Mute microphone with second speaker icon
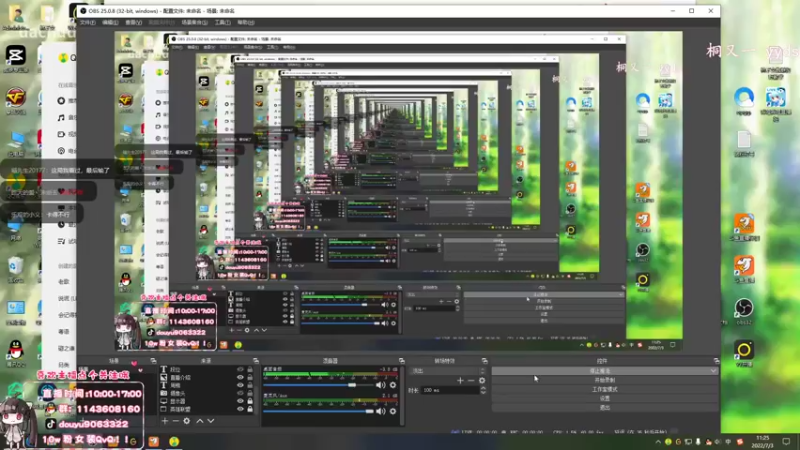This screenshot has width=800, height=450. tap(380, 411)
